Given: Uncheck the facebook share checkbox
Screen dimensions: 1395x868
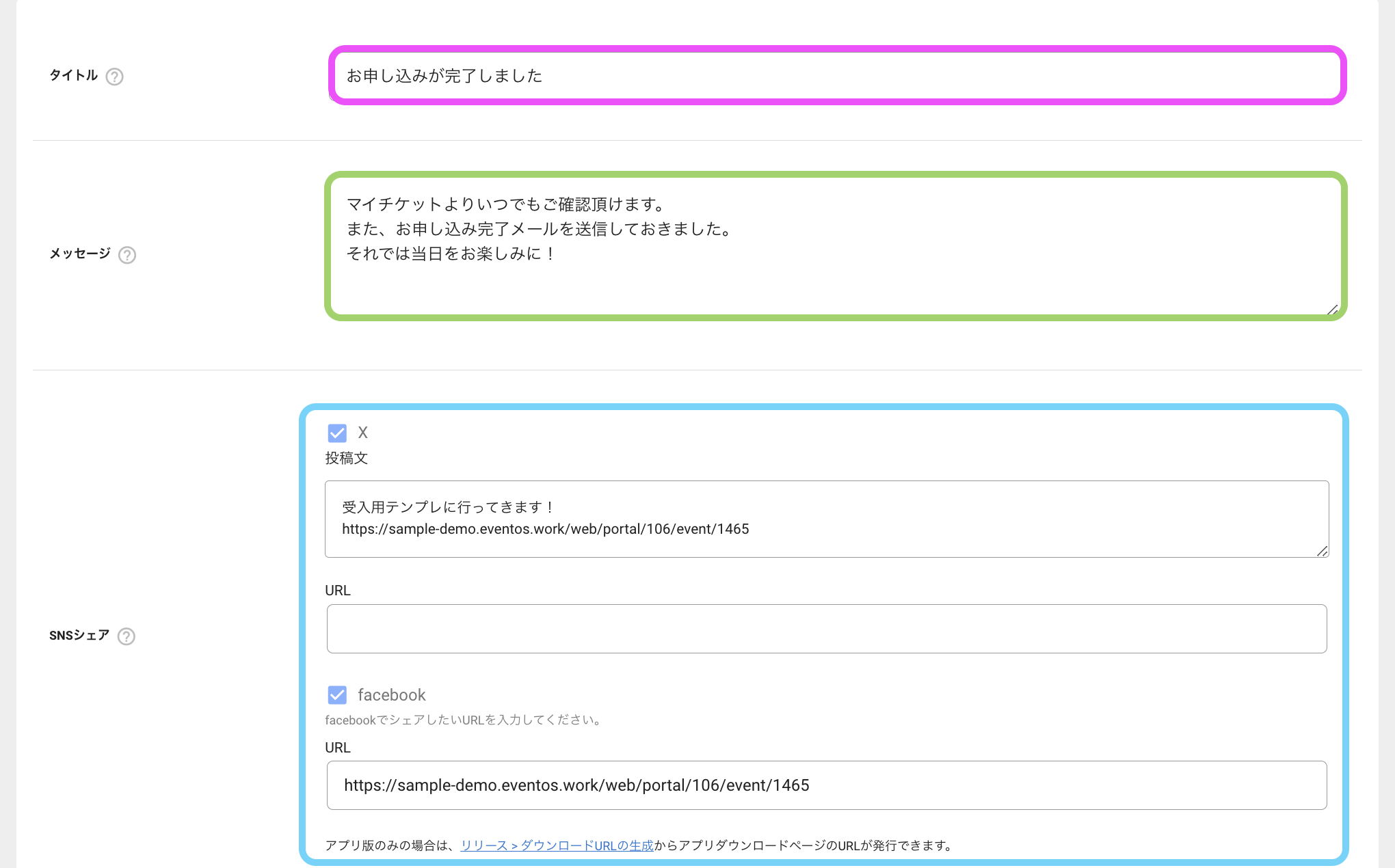Looking at the screenshot, I should (337, 695).
